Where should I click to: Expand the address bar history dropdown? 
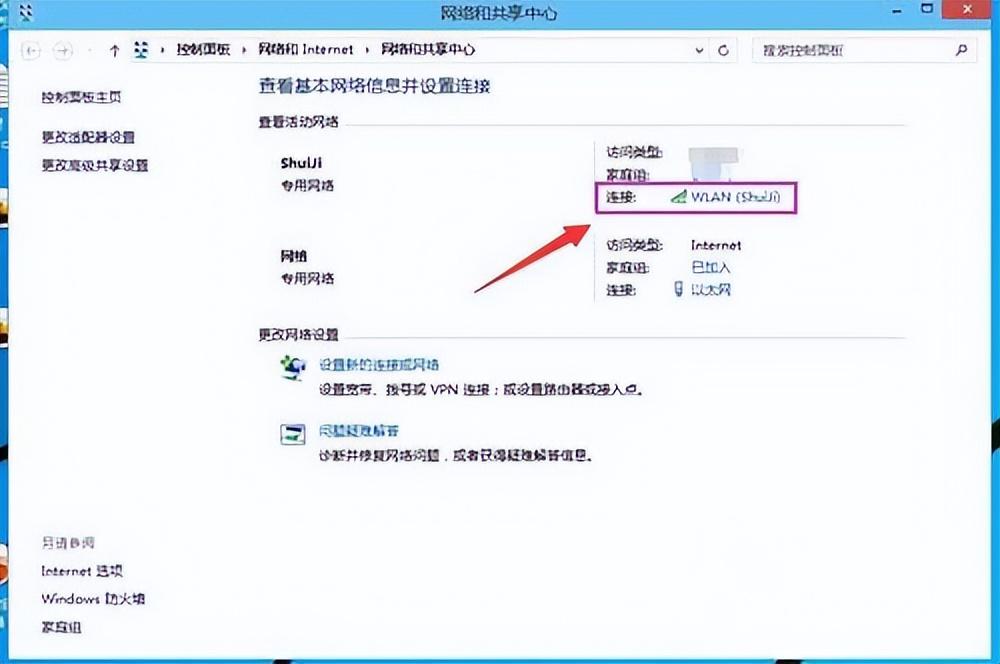(699, 49)
